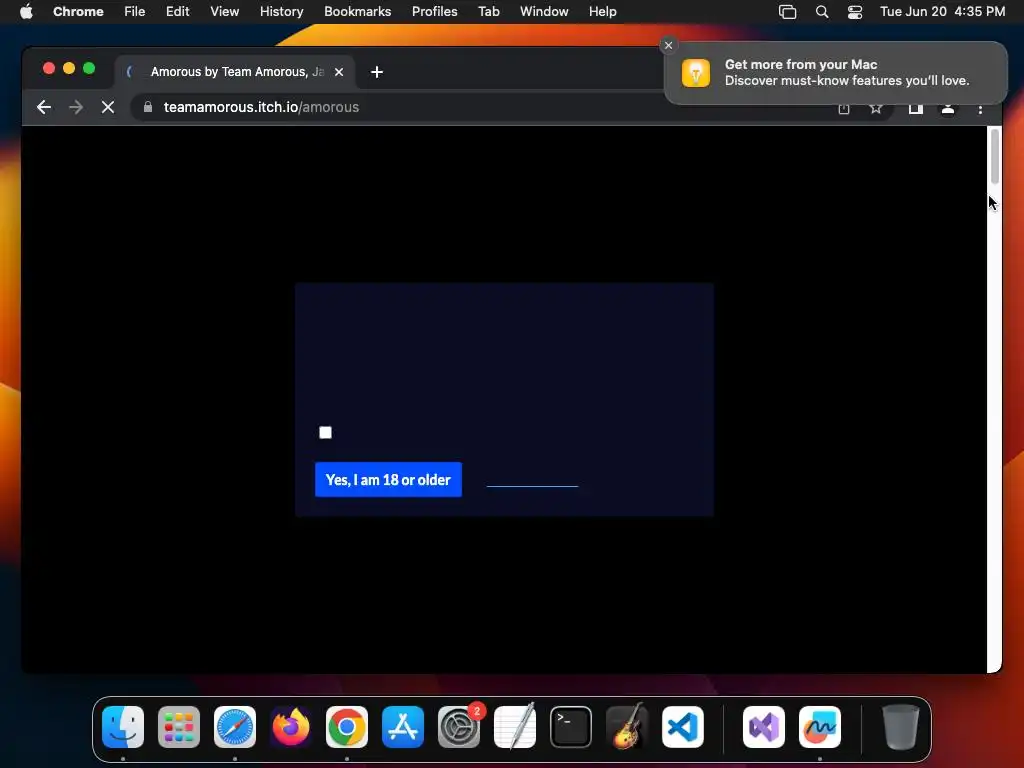The width and height of the screenshot is (1024, 768).
Task: Open the History menu
Action: [x=281, y=12]
